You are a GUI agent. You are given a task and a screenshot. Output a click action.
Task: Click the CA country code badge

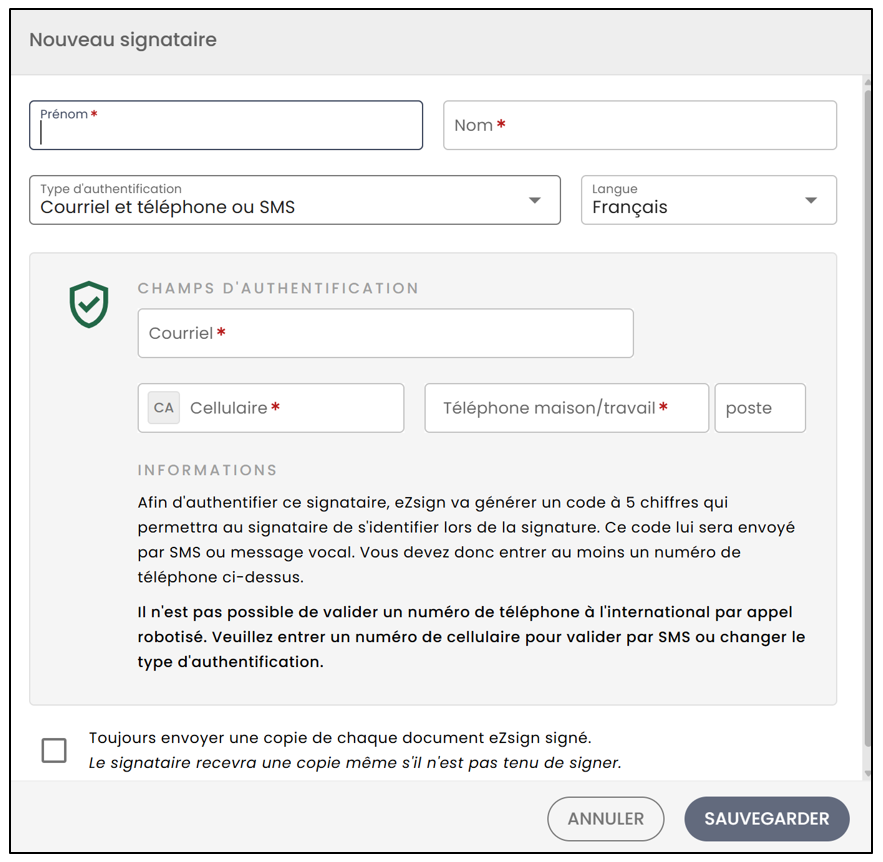pos(164,408)
